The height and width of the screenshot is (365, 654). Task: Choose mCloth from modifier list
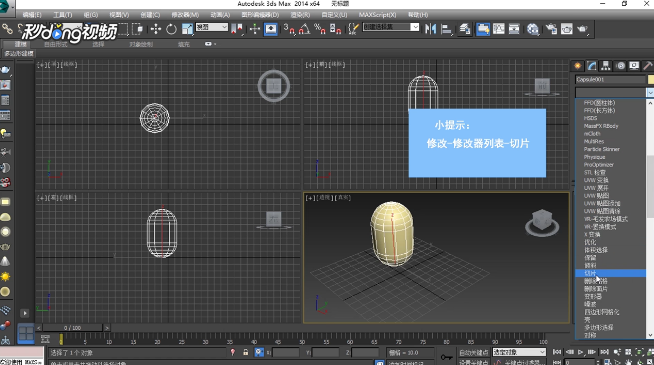point(592,134)
